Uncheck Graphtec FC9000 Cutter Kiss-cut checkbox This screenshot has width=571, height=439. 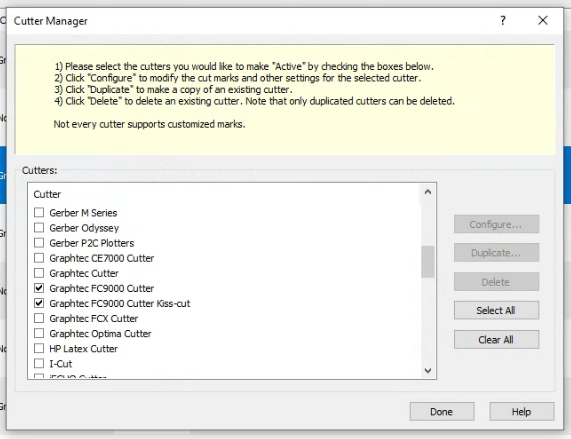point(39,303)
